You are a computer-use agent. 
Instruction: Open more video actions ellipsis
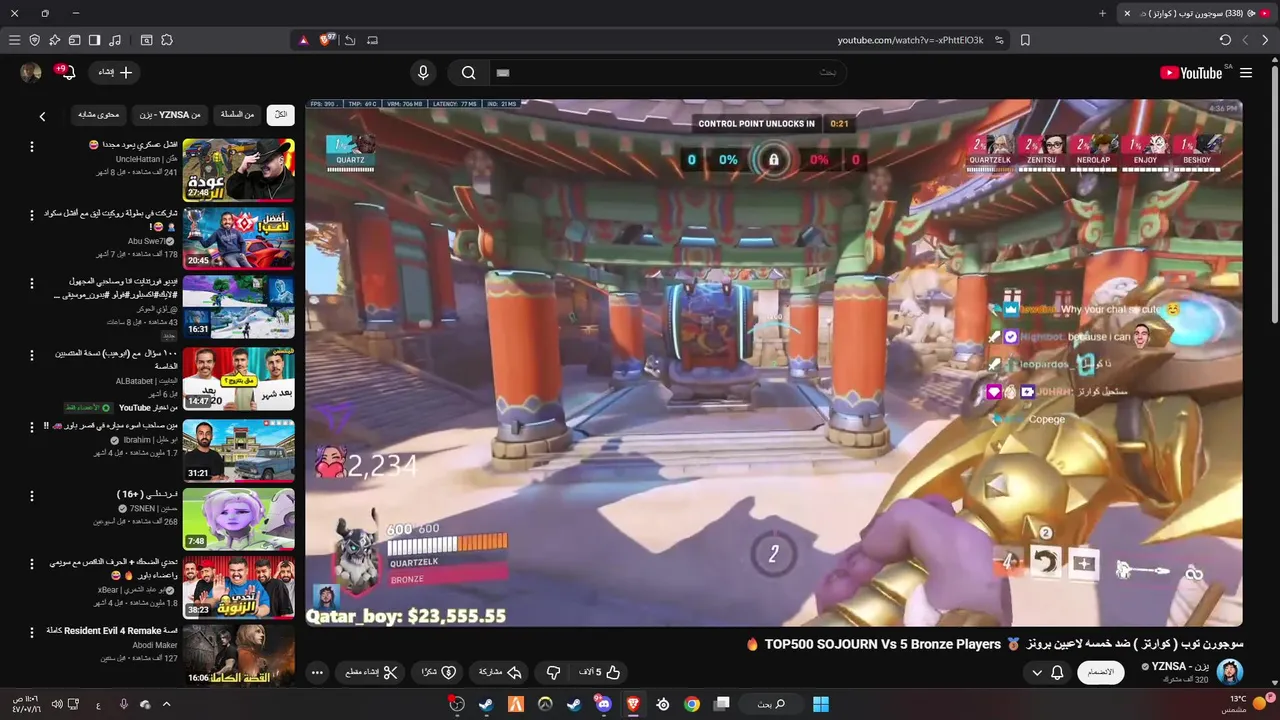coord(317,672)
